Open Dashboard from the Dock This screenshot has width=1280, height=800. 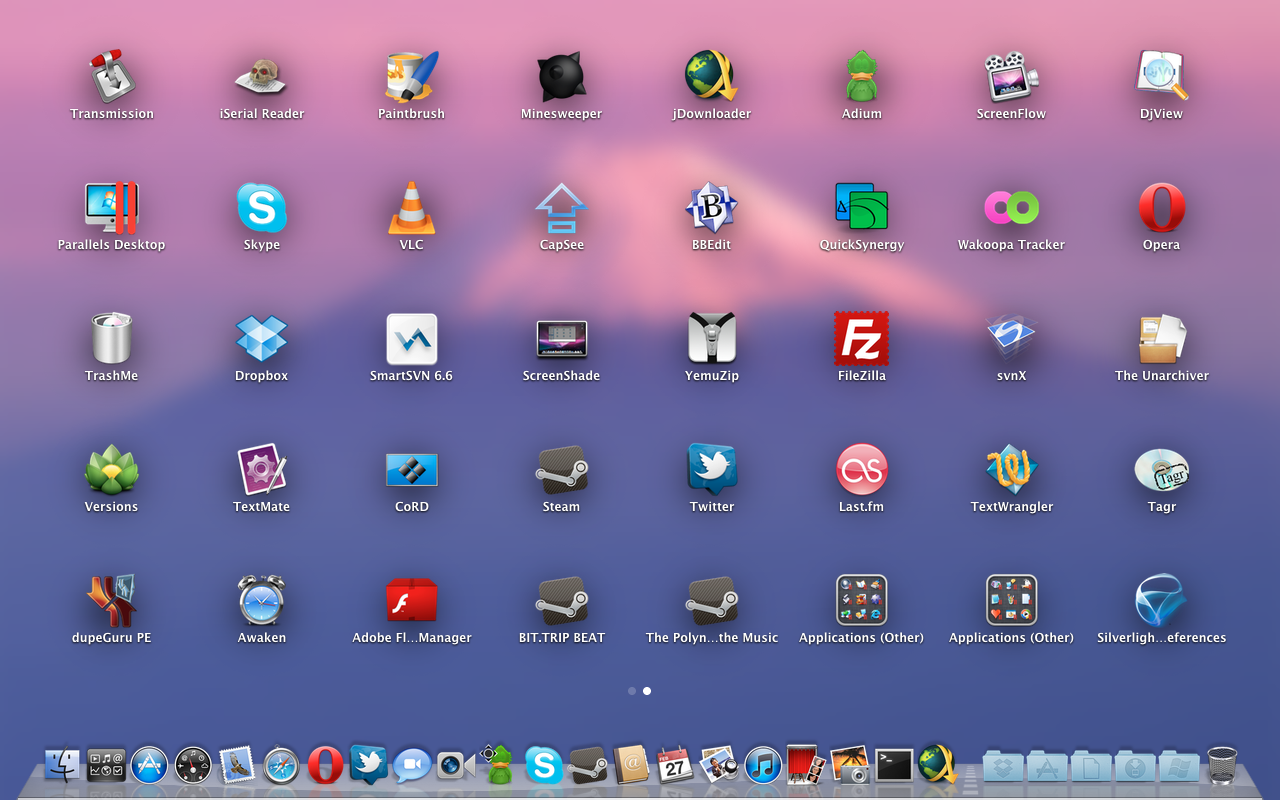coord(194,765)
